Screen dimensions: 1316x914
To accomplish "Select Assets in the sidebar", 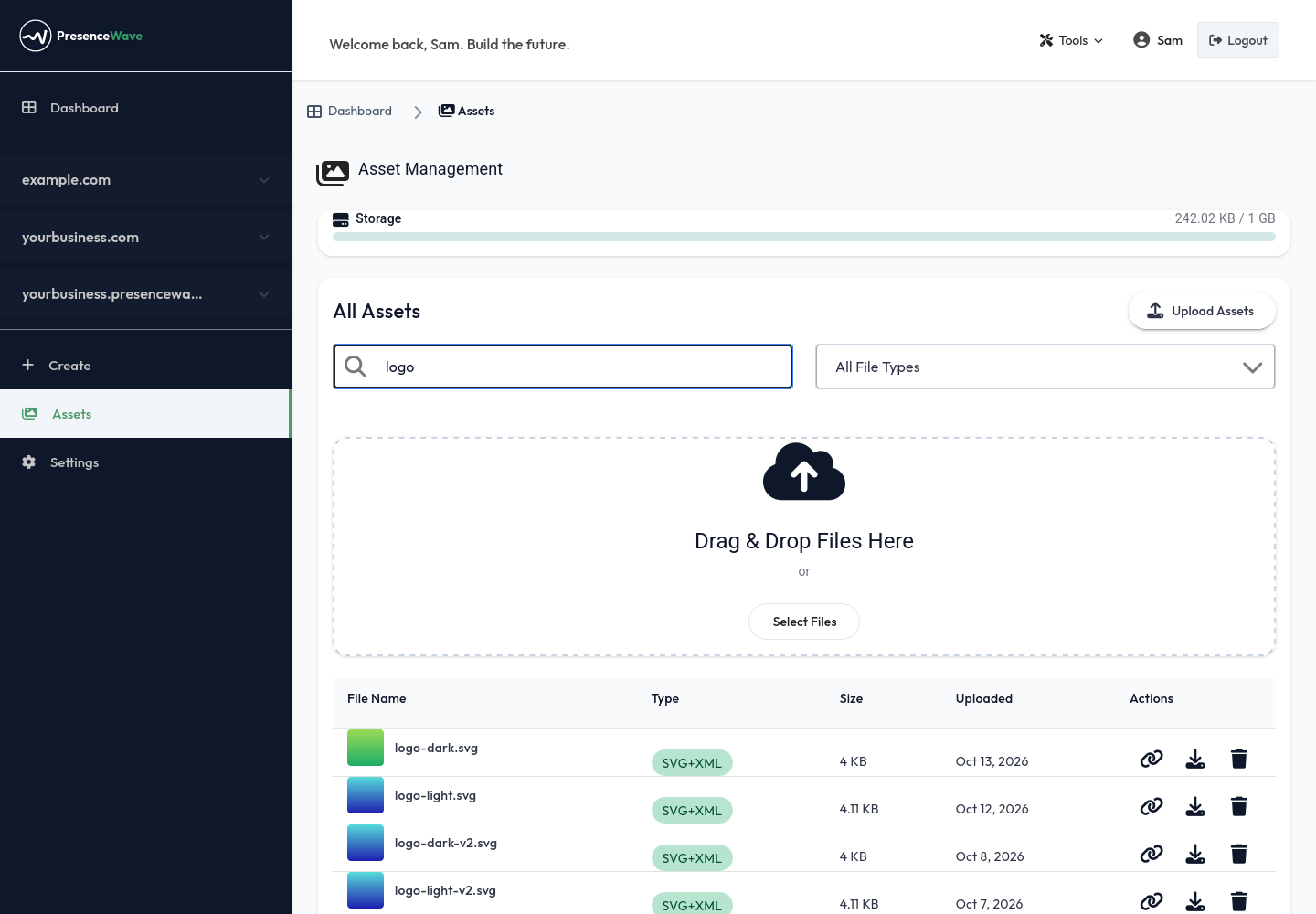I will point(146,414).
